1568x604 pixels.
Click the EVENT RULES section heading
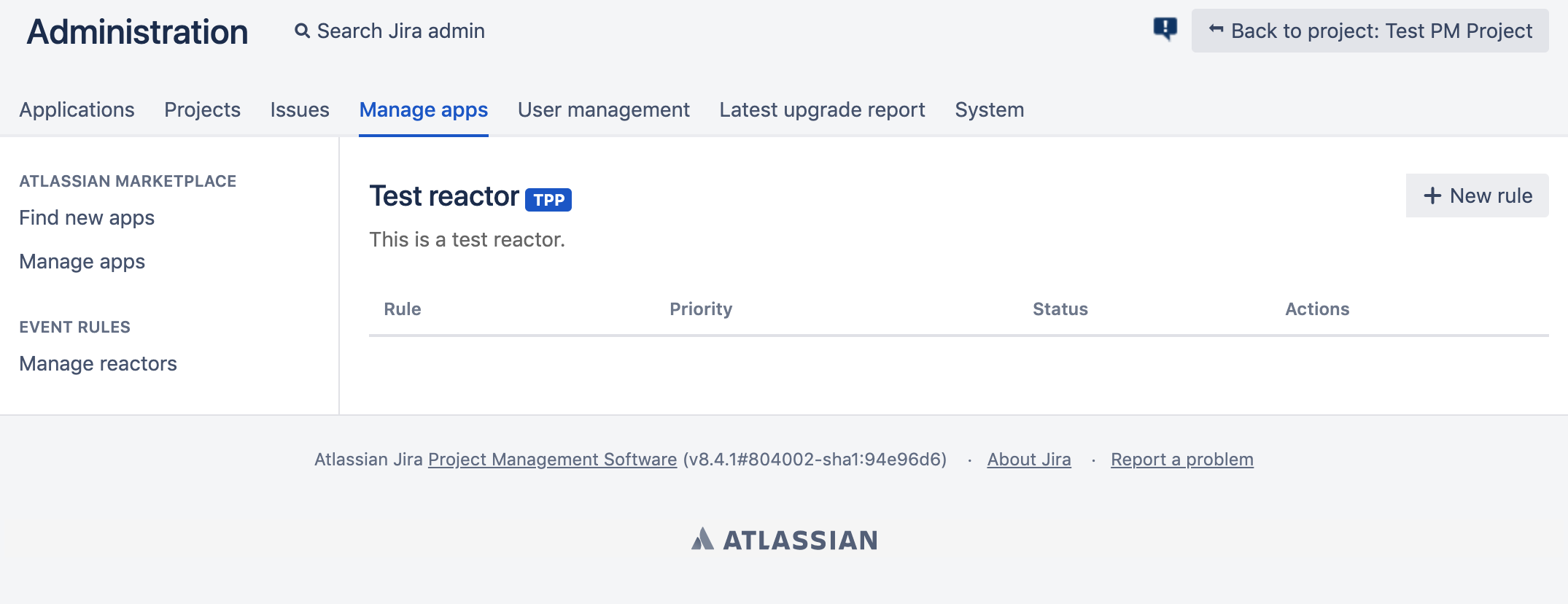pos(74,327)
